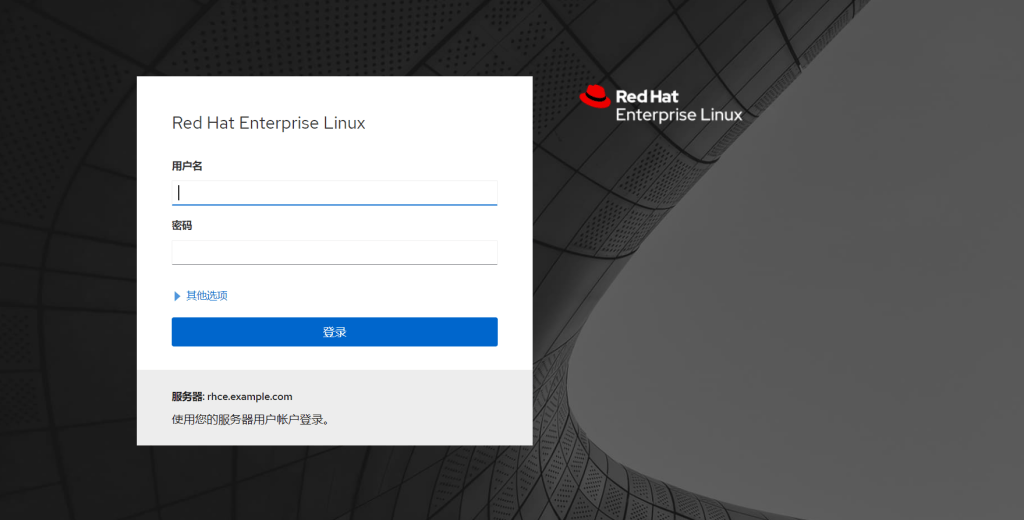Click the 密码 field label
The height and width of the screenshot is (520, 1024).
(182, 225)
